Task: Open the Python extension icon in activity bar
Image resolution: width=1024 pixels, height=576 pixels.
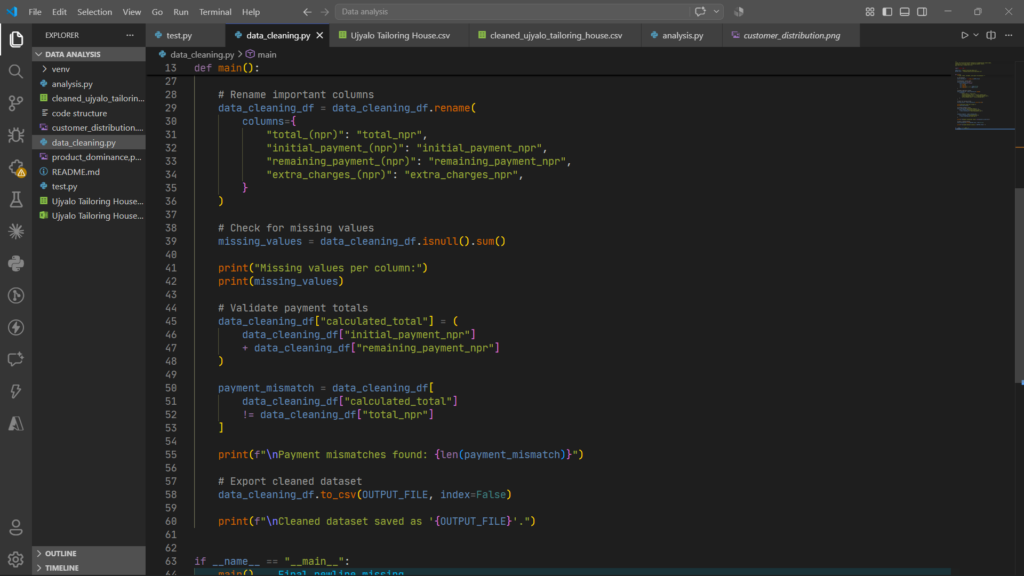Action: click(x=16, y=263)
